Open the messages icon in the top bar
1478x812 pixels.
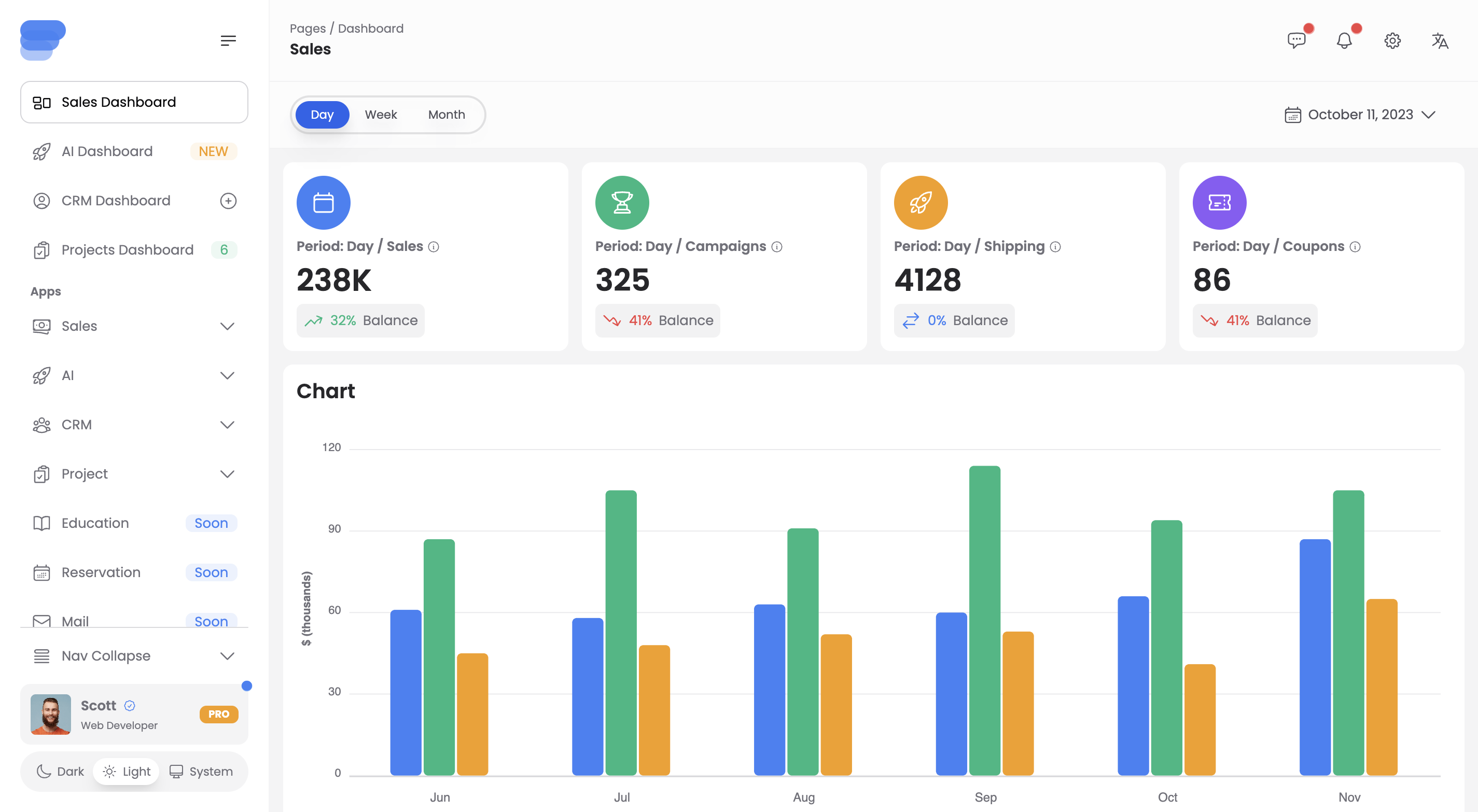1296,40
